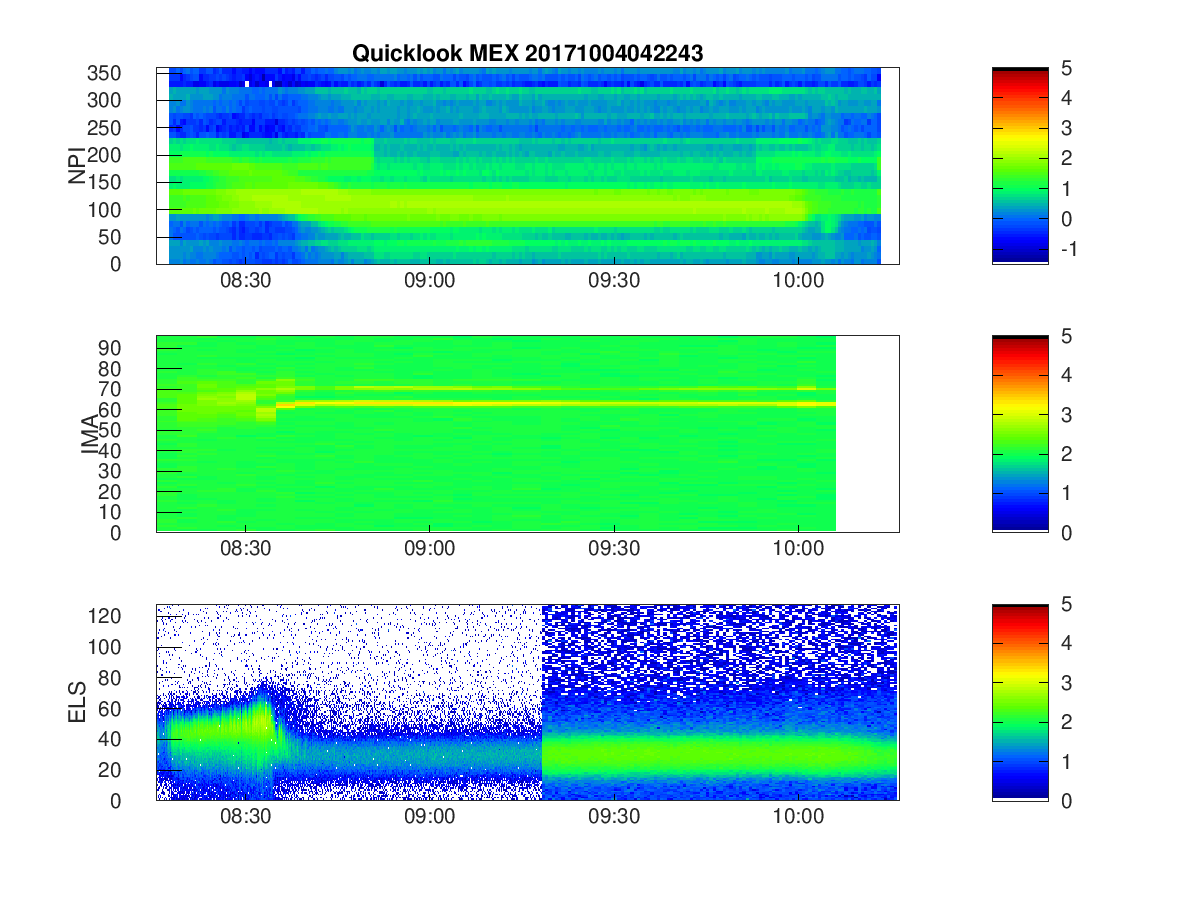Click the NPI y-axis label
This screenshot has width=1200, height=900.
77,166
